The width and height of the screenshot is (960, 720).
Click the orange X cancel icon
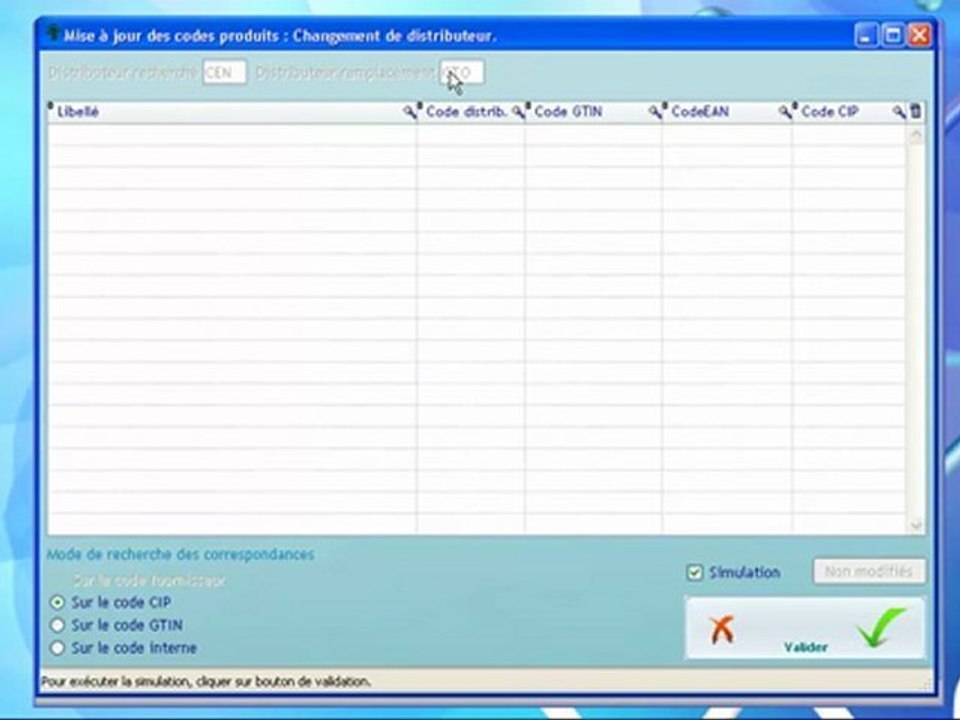(722, 629)
